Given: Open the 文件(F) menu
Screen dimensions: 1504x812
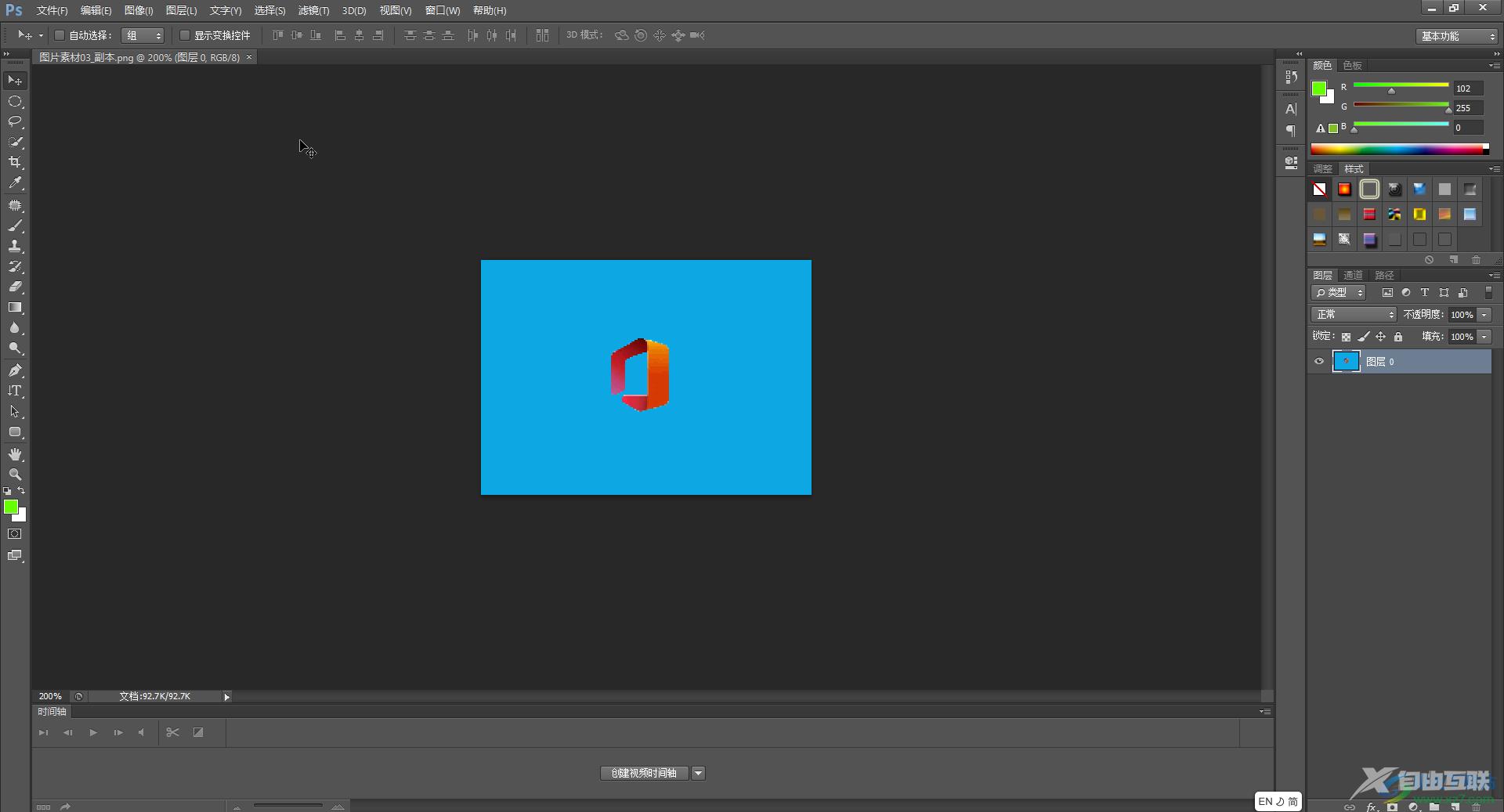Looking at the screenshot, I should click(52, 11).
